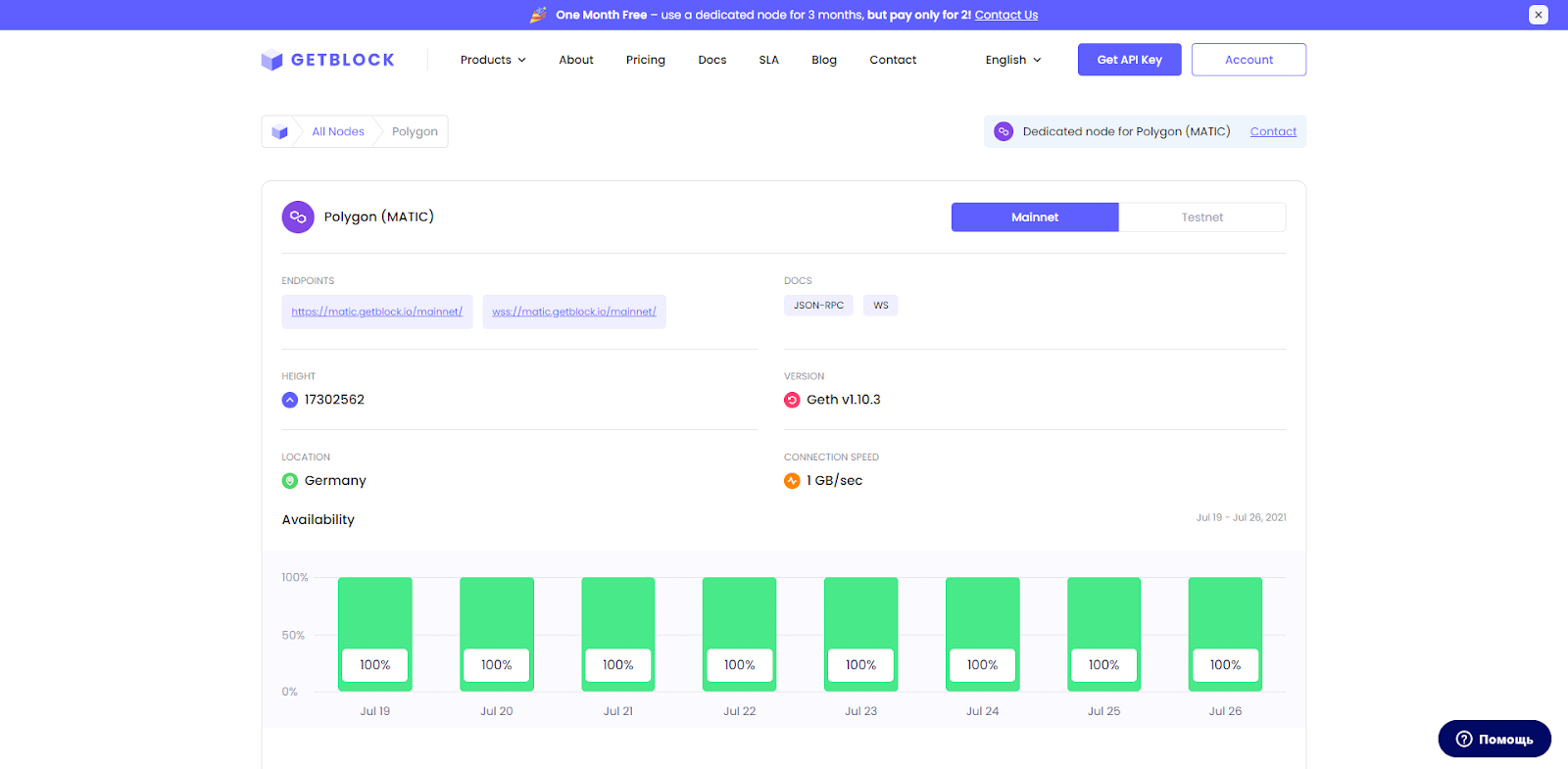Open the WS docs tag
The width and height of the screenshot is (1568, 769).
[881, 306]
